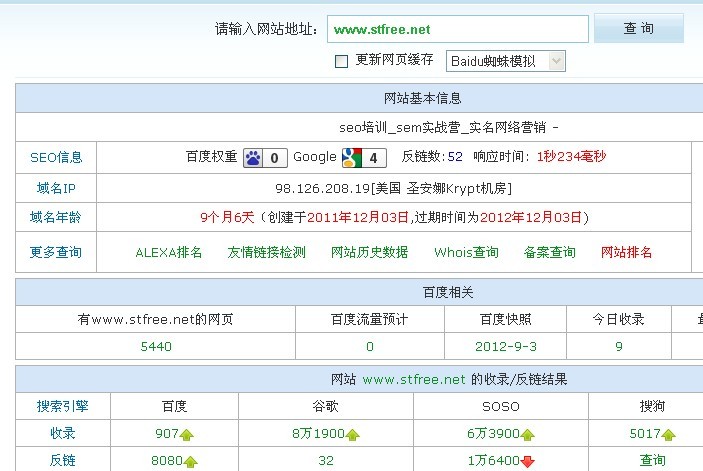Open 网站历史数据 link
703x471 pixels.
tap(369, 252)
